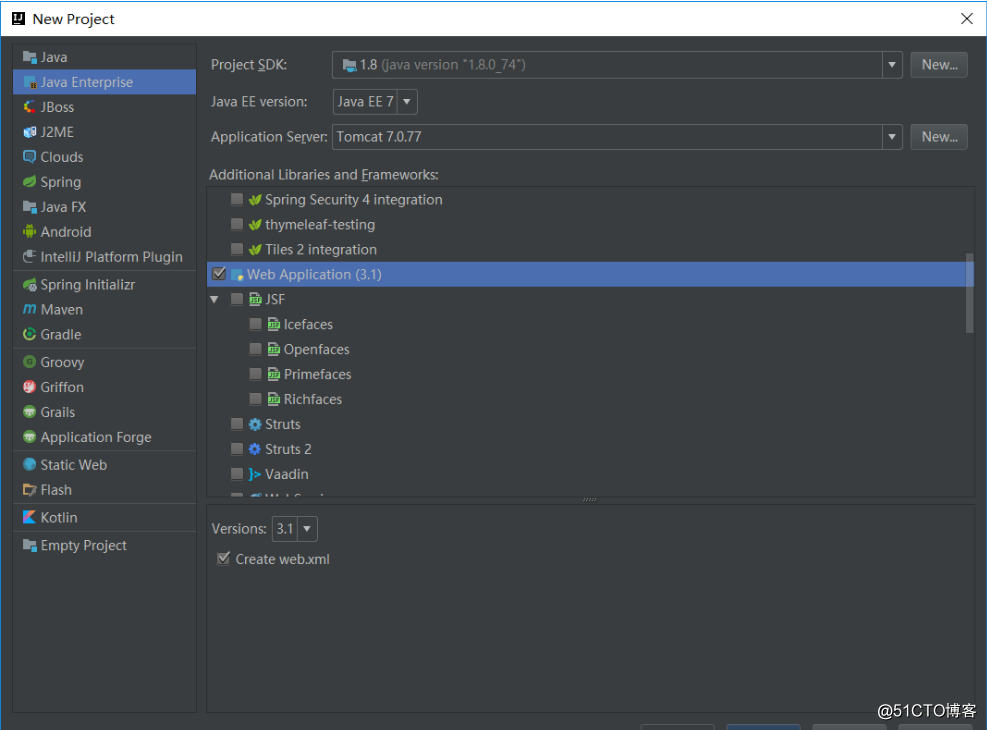The image size is (987, 730).
Task: Click the Clouds icon
Action: click(x=30, y=157)
